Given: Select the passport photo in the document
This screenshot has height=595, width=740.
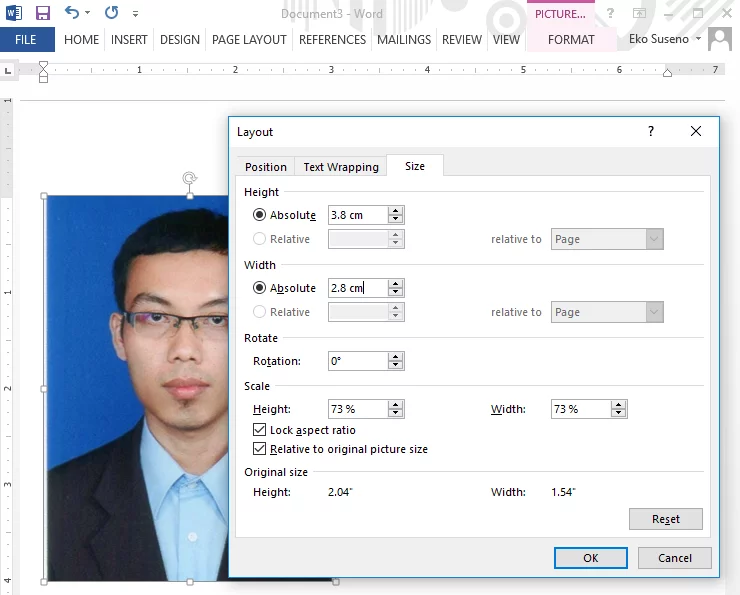Looking at the screenshot, I should 137,389.
